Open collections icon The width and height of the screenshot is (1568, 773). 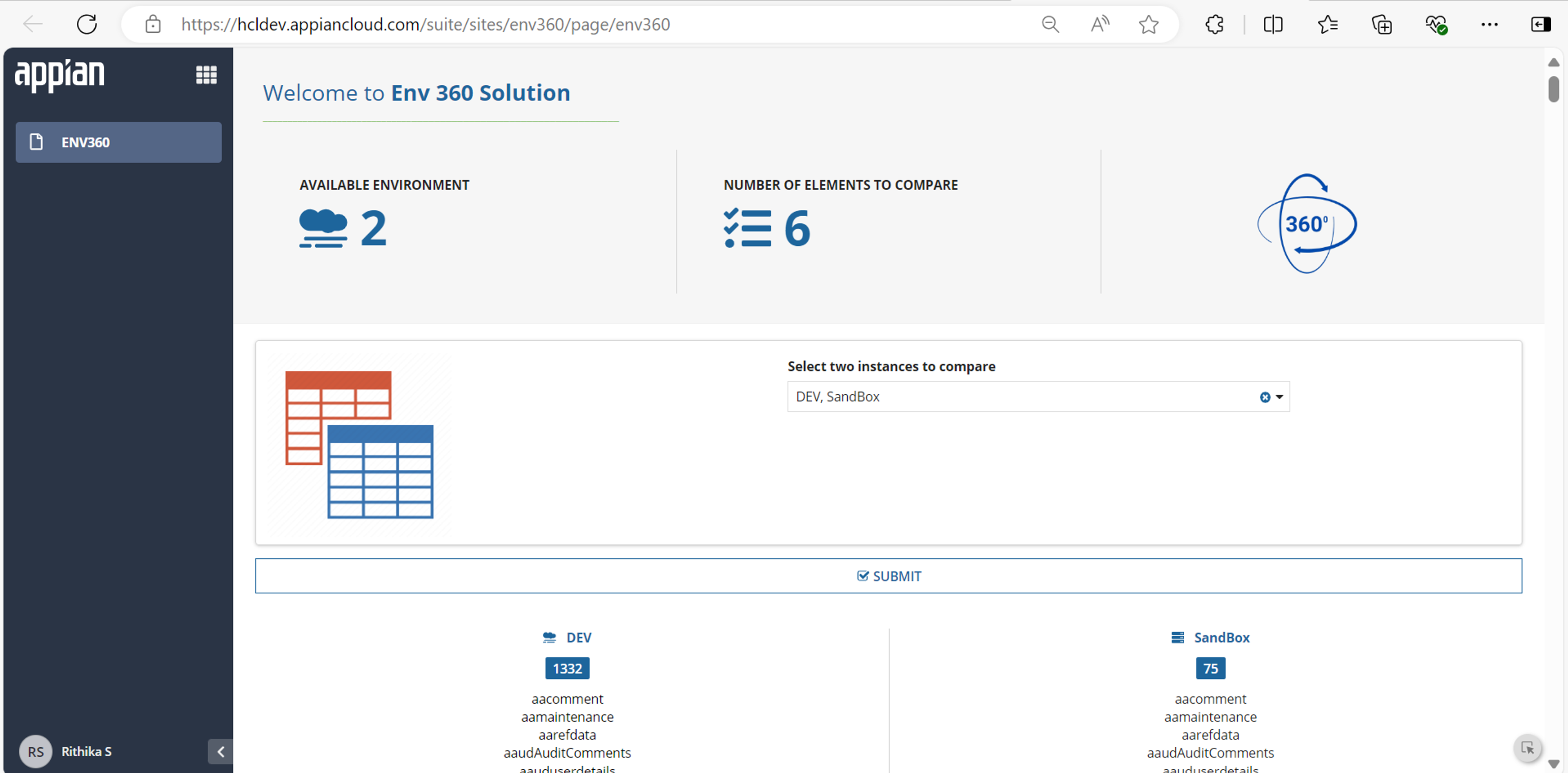pos(1382,24)
